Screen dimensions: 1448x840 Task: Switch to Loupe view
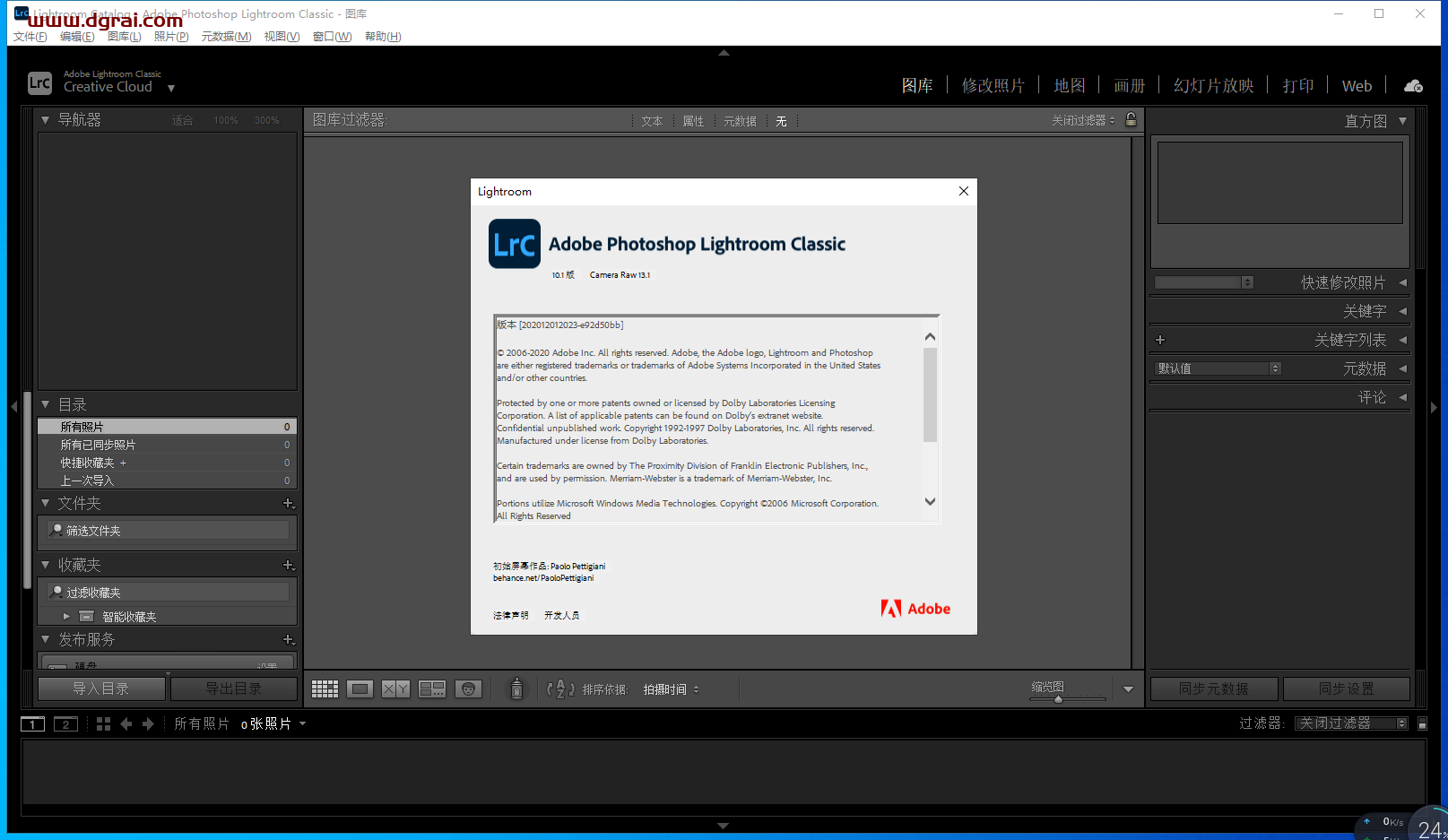tap(360, 688)
